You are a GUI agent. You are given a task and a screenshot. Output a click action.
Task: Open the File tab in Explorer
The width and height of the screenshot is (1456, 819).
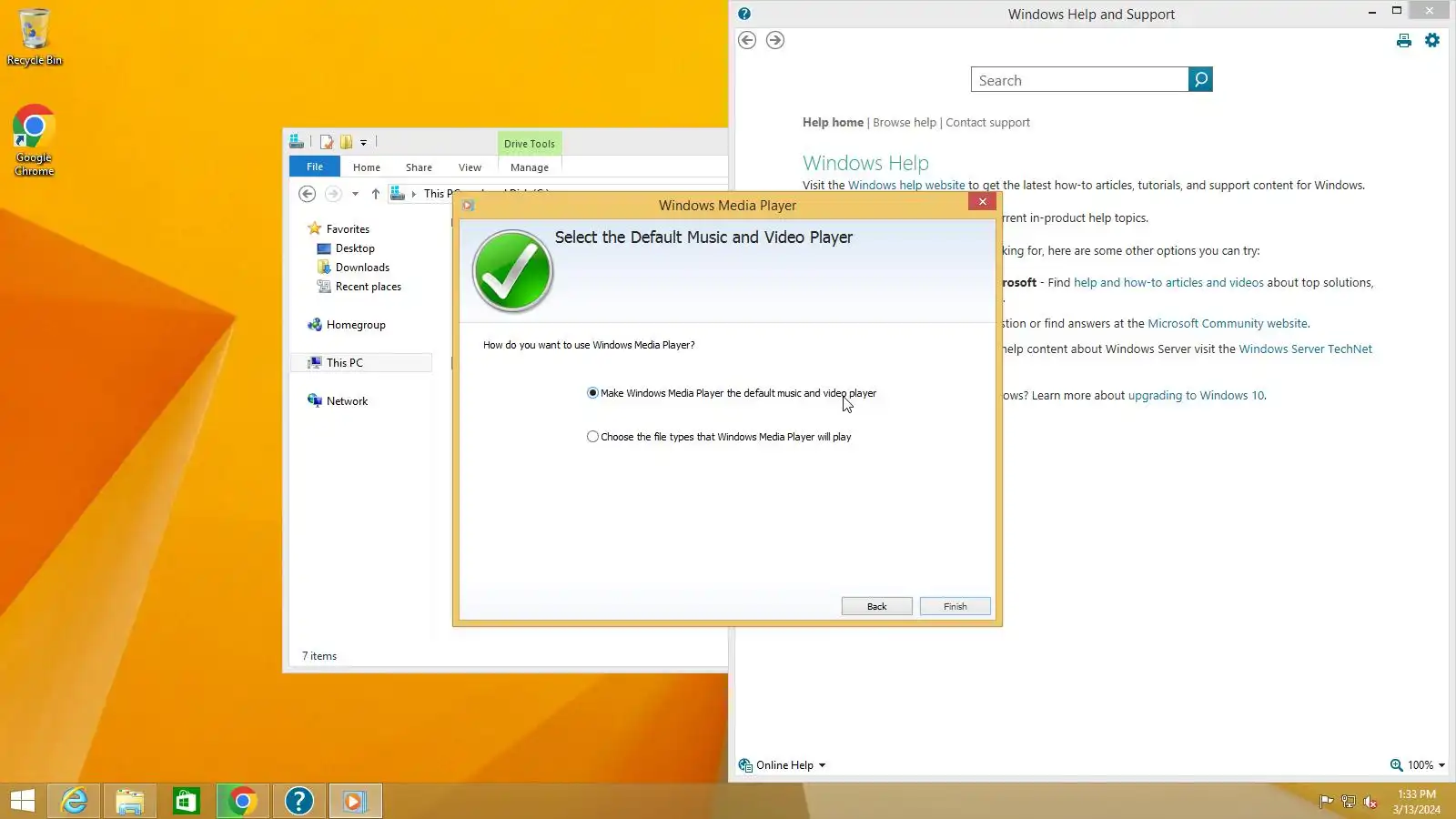click(315, 167)
